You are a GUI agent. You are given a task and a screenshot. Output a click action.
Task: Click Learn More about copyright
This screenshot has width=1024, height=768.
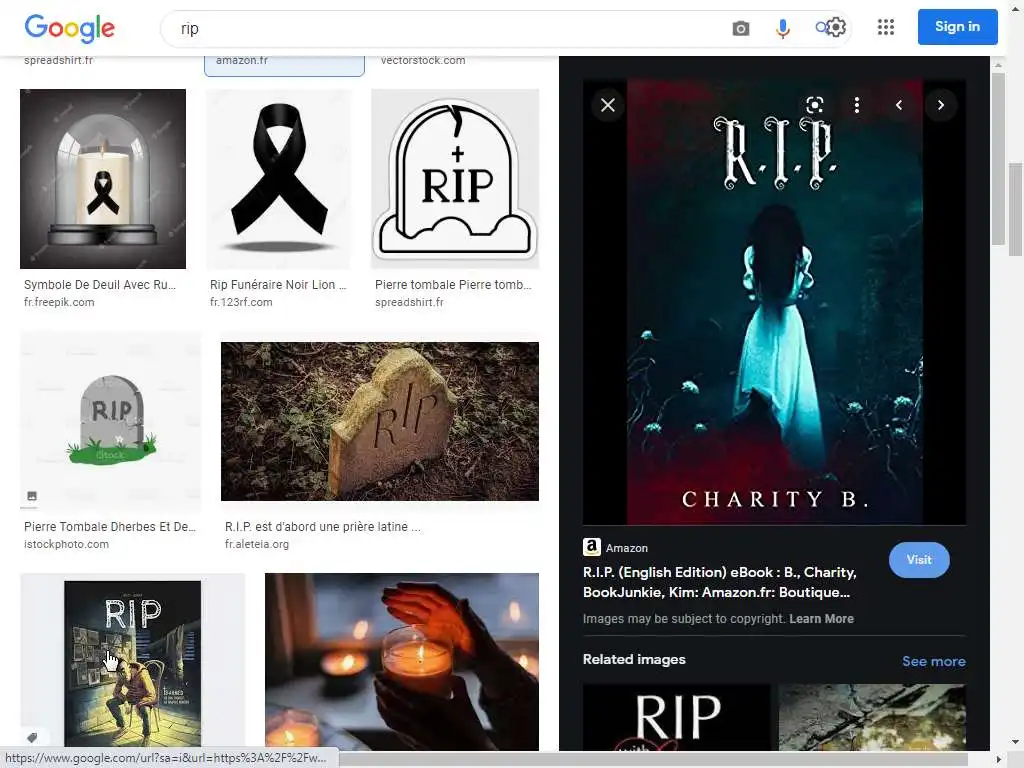(822, 618)
